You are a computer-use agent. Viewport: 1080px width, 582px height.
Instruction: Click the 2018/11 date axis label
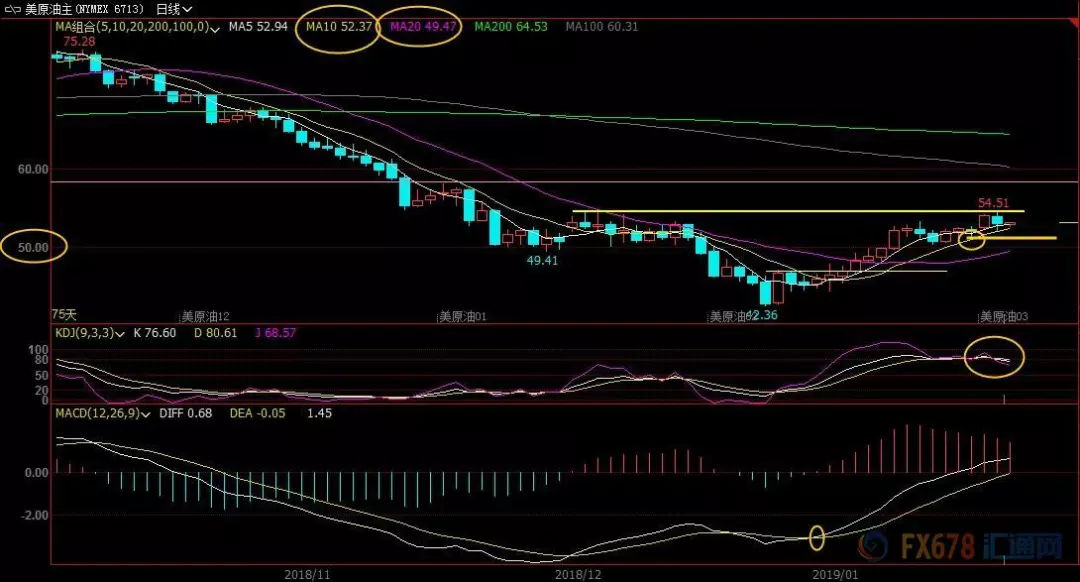click(308, 574)
